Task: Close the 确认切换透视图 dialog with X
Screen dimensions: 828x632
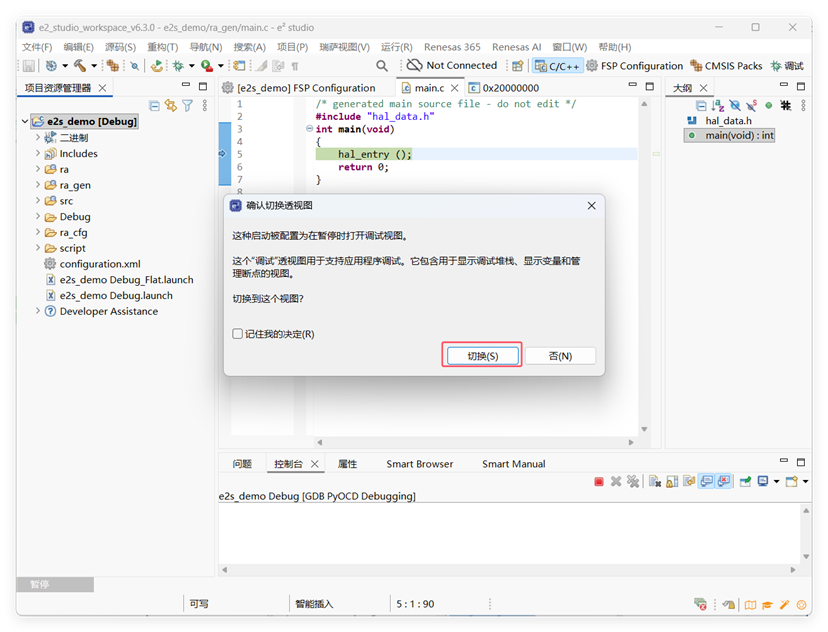Action: pos(591,205)
